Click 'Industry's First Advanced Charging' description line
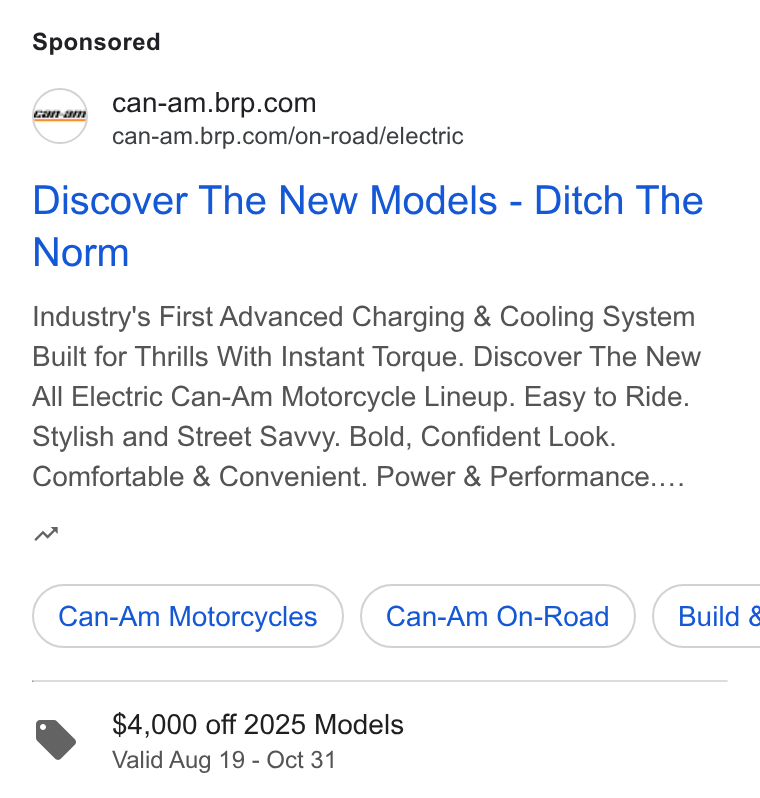 (x=248, y=317)
